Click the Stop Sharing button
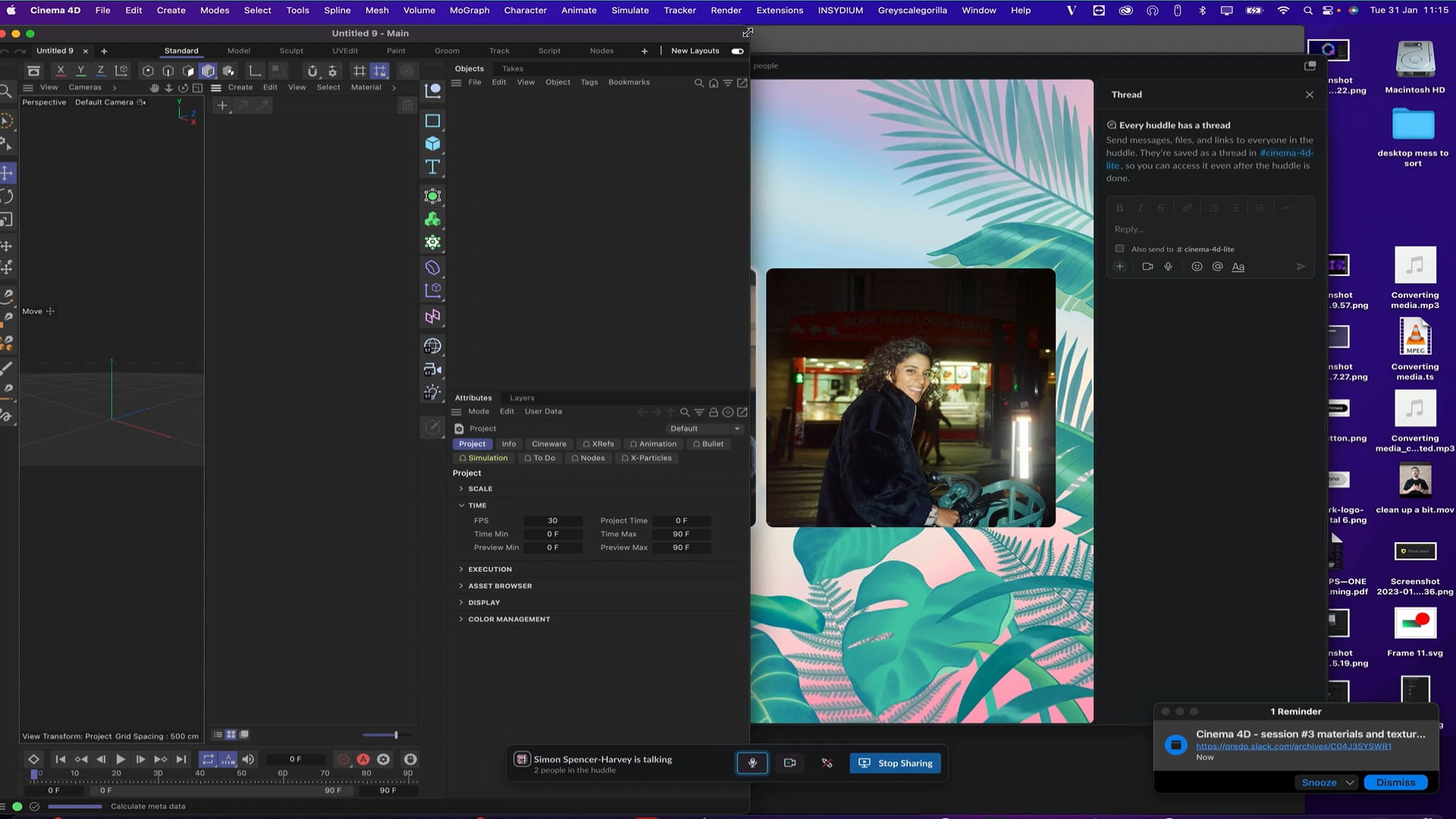 tap(896, 763)
